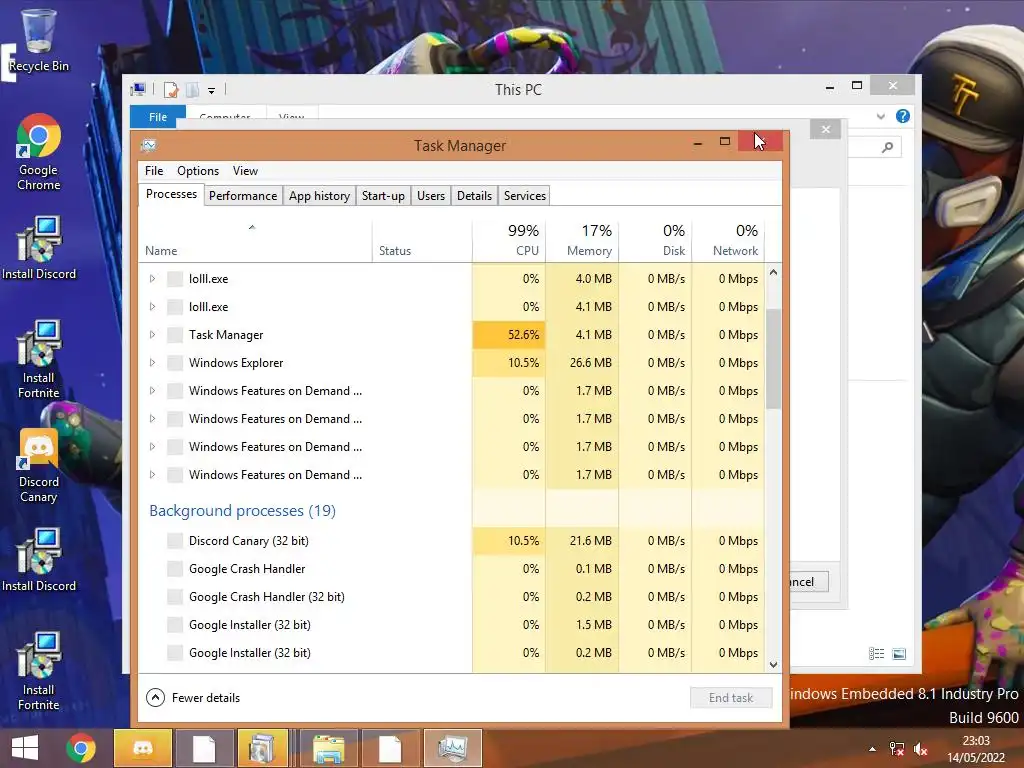Image resolution: width=1024 pixels, height=768 pixels.
Task: Click clock showing 23:03
Action: pyautogui.click(x=976, y=741)
